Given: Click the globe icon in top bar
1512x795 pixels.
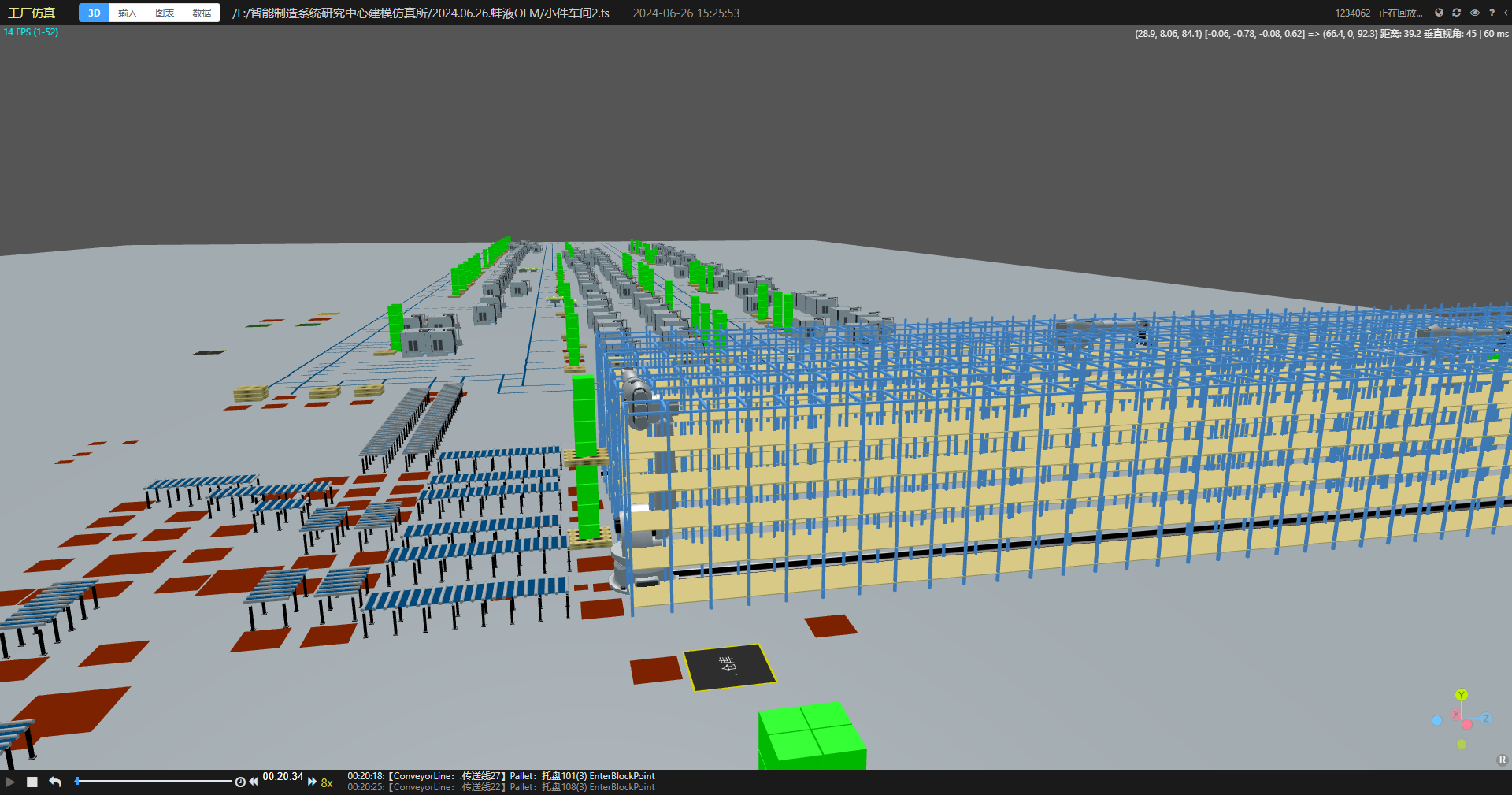Looking at the screenshot, I should (x=1439, y=13).
